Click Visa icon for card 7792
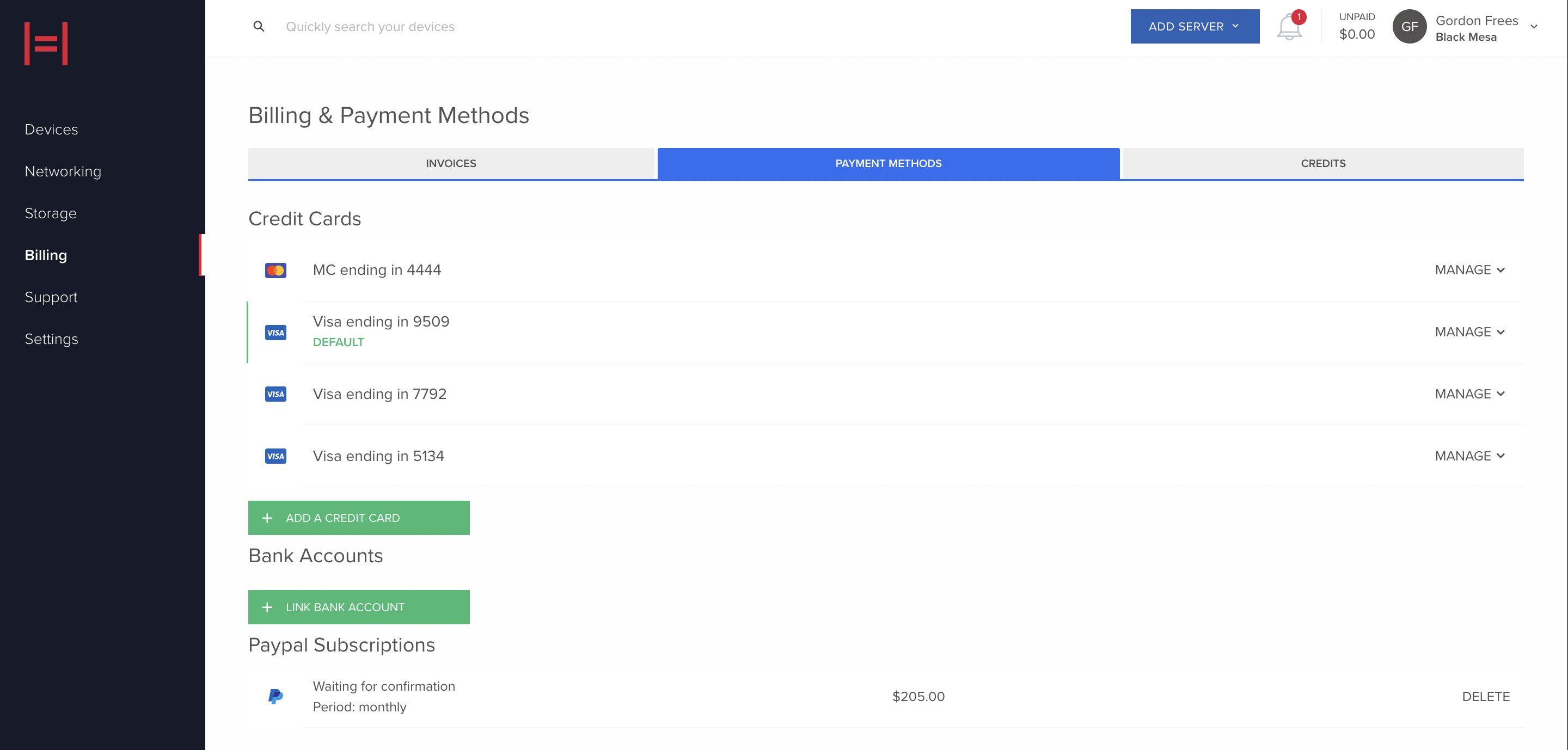 tap(275, 394)
